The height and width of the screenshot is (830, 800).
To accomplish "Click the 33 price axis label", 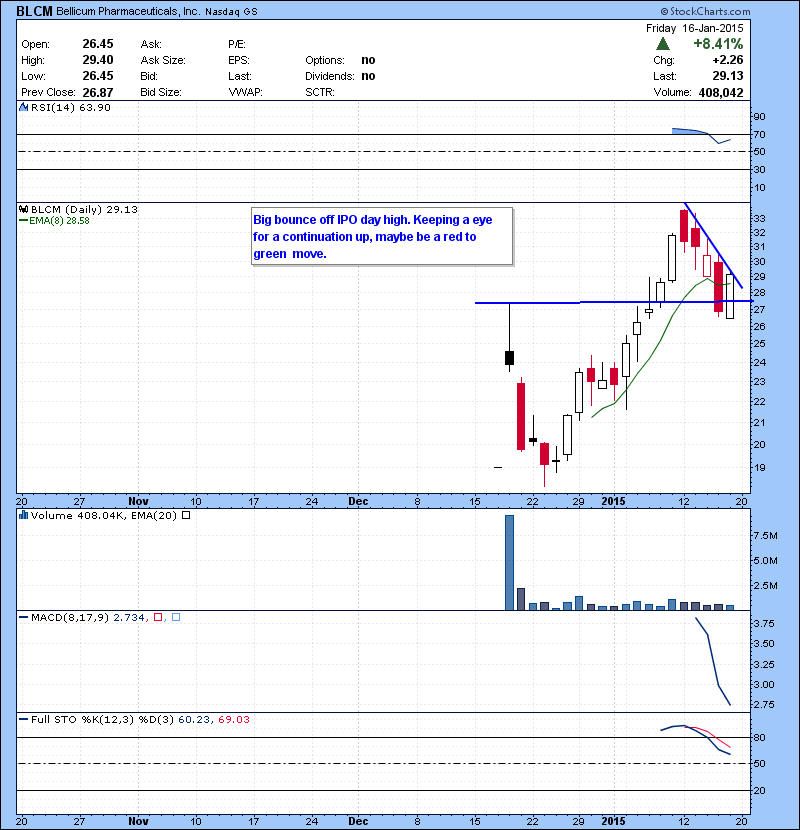I will click(759, 218).
